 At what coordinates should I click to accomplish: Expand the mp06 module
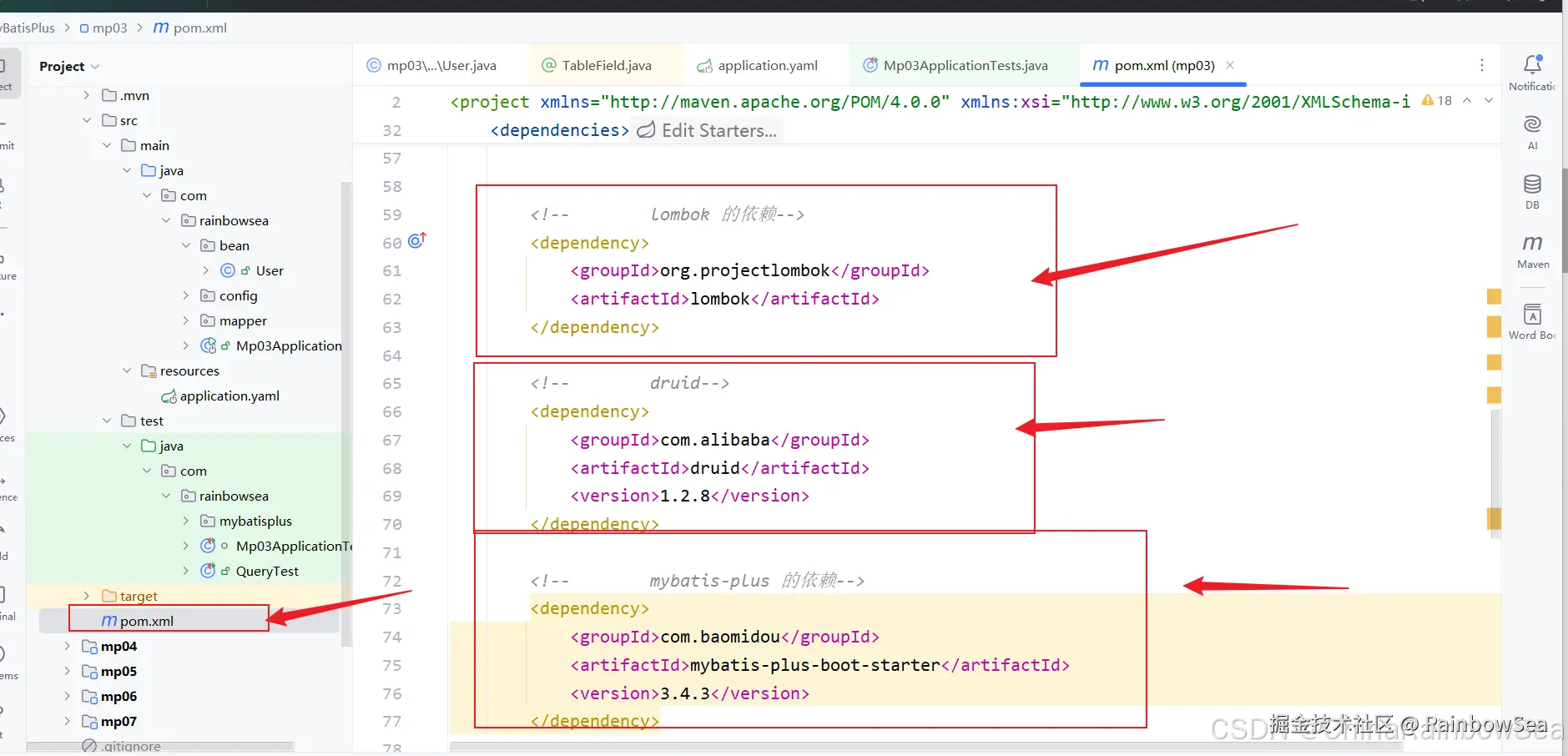point(67,696)
